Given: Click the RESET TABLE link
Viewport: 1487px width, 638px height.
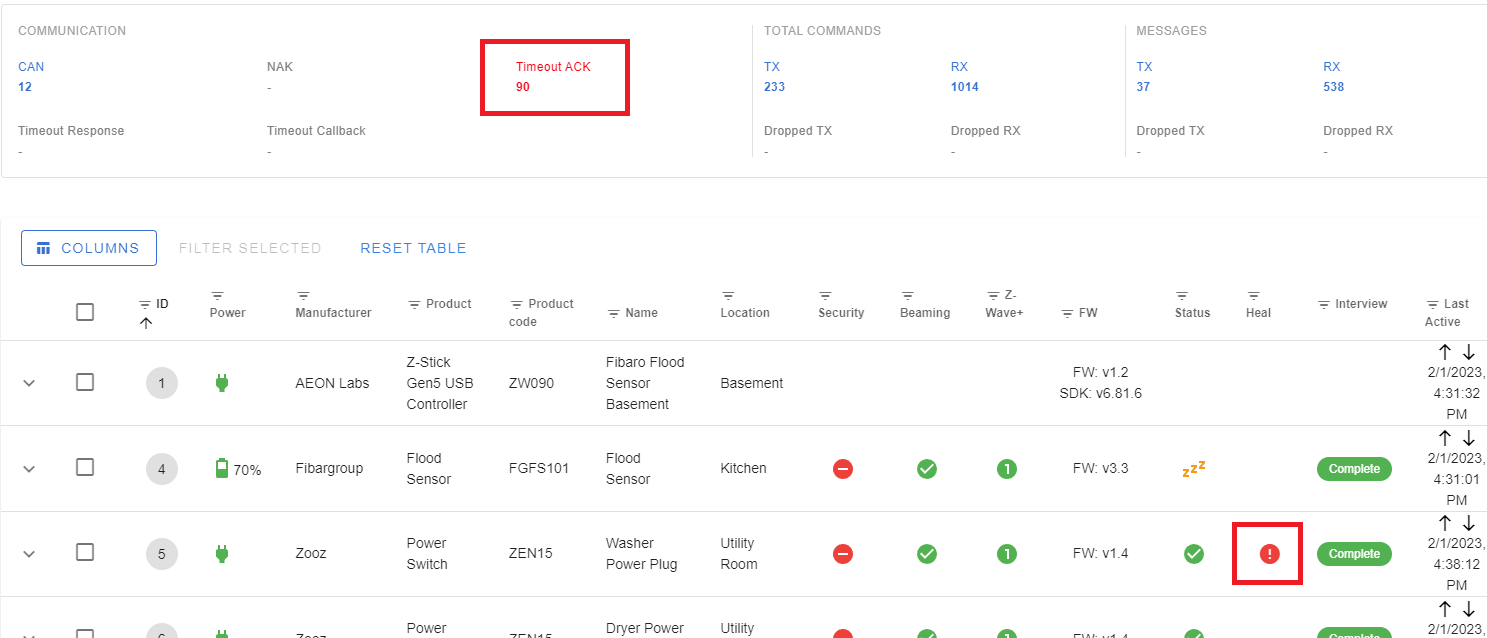Looking at the screenshot, I should point(413,247).
